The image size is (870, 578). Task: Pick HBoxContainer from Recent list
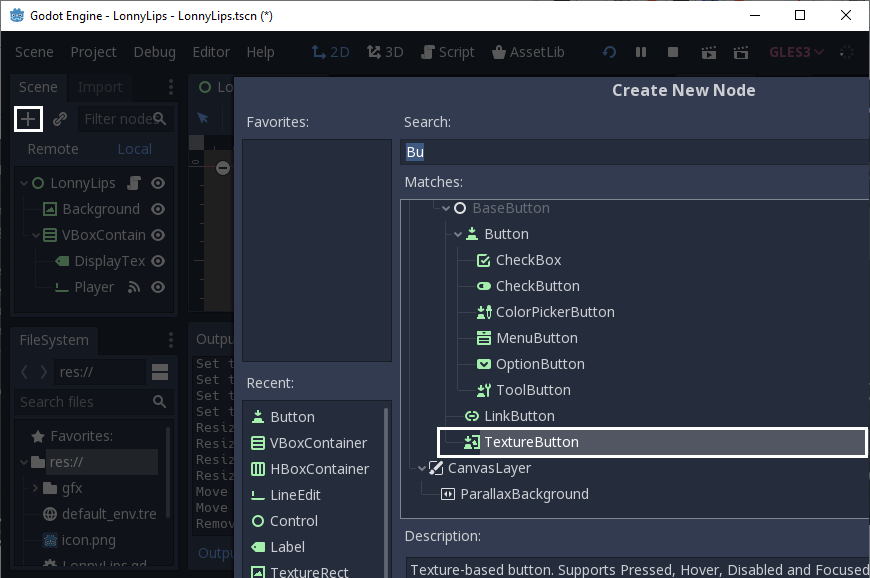coord(311,469)
